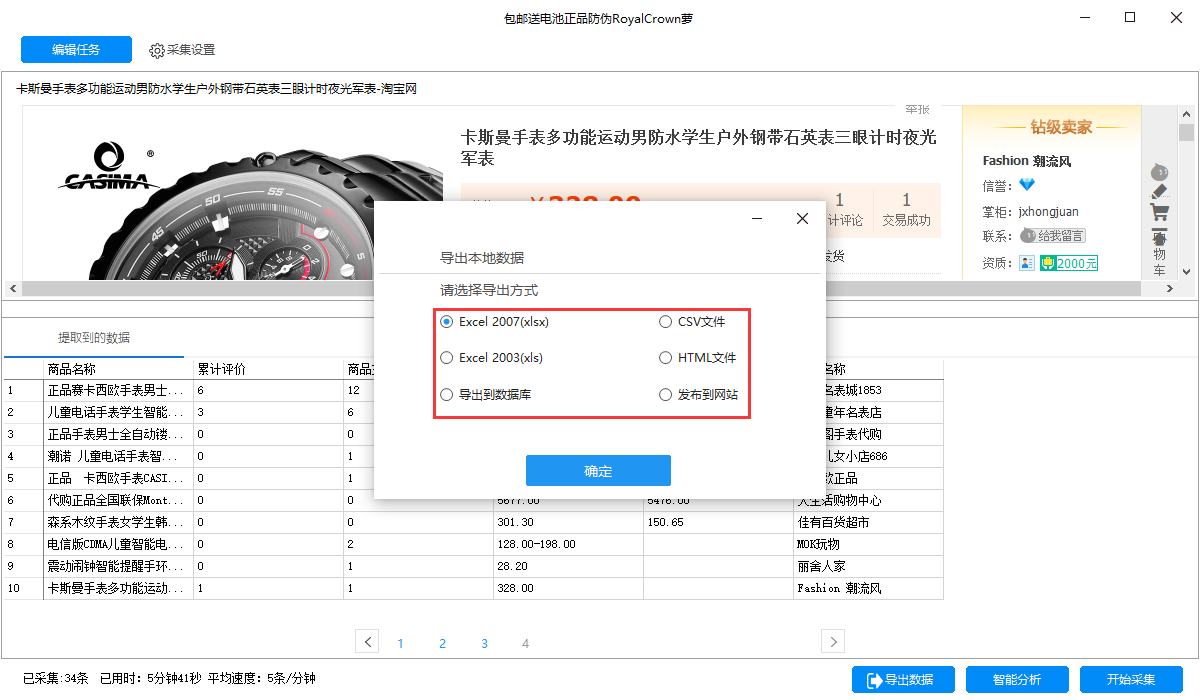
Task: Open the shopping cart icon in page sidebar
Action: coord(1159,212)
